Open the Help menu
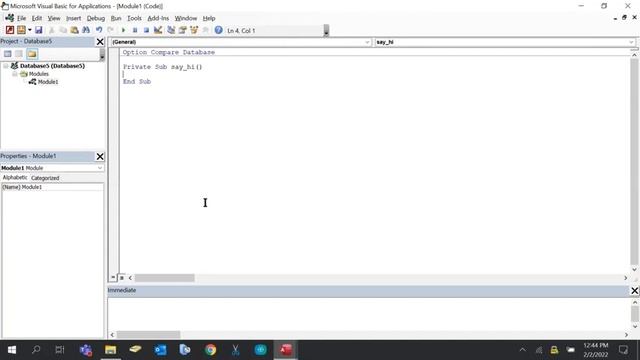The width and height of the screenshot is (640, 360). 209,18
